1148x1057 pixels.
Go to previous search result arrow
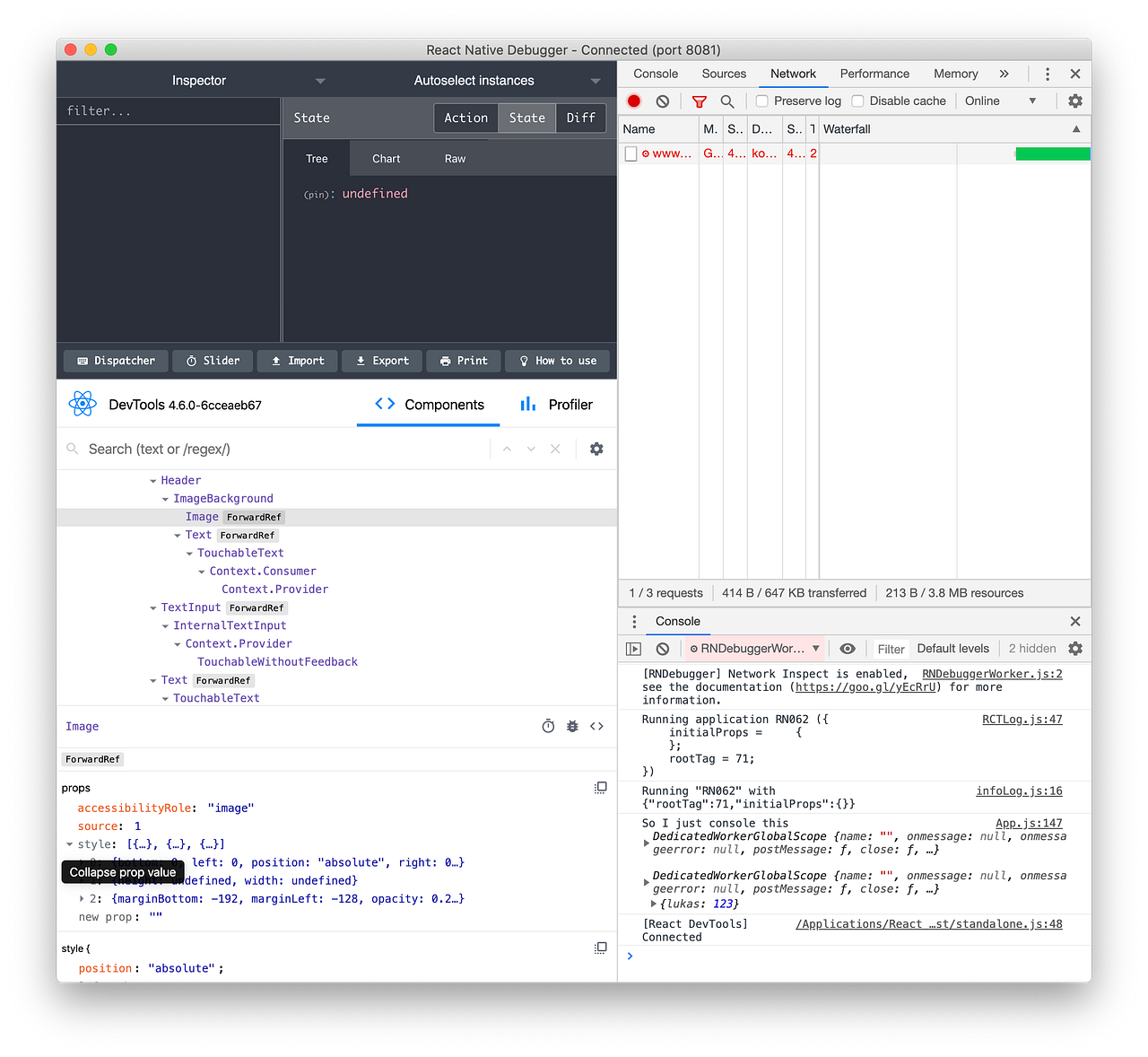(x=507, y=449)
